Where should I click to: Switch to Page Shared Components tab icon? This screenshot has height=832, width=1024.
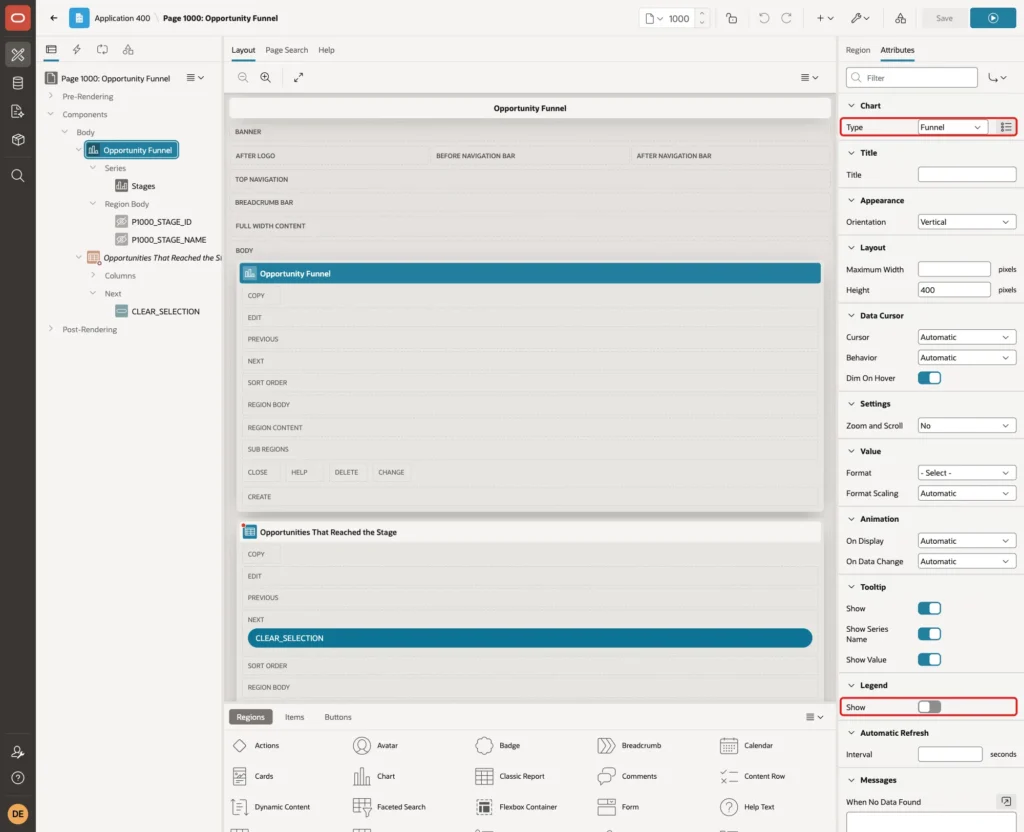click(128, 50)
